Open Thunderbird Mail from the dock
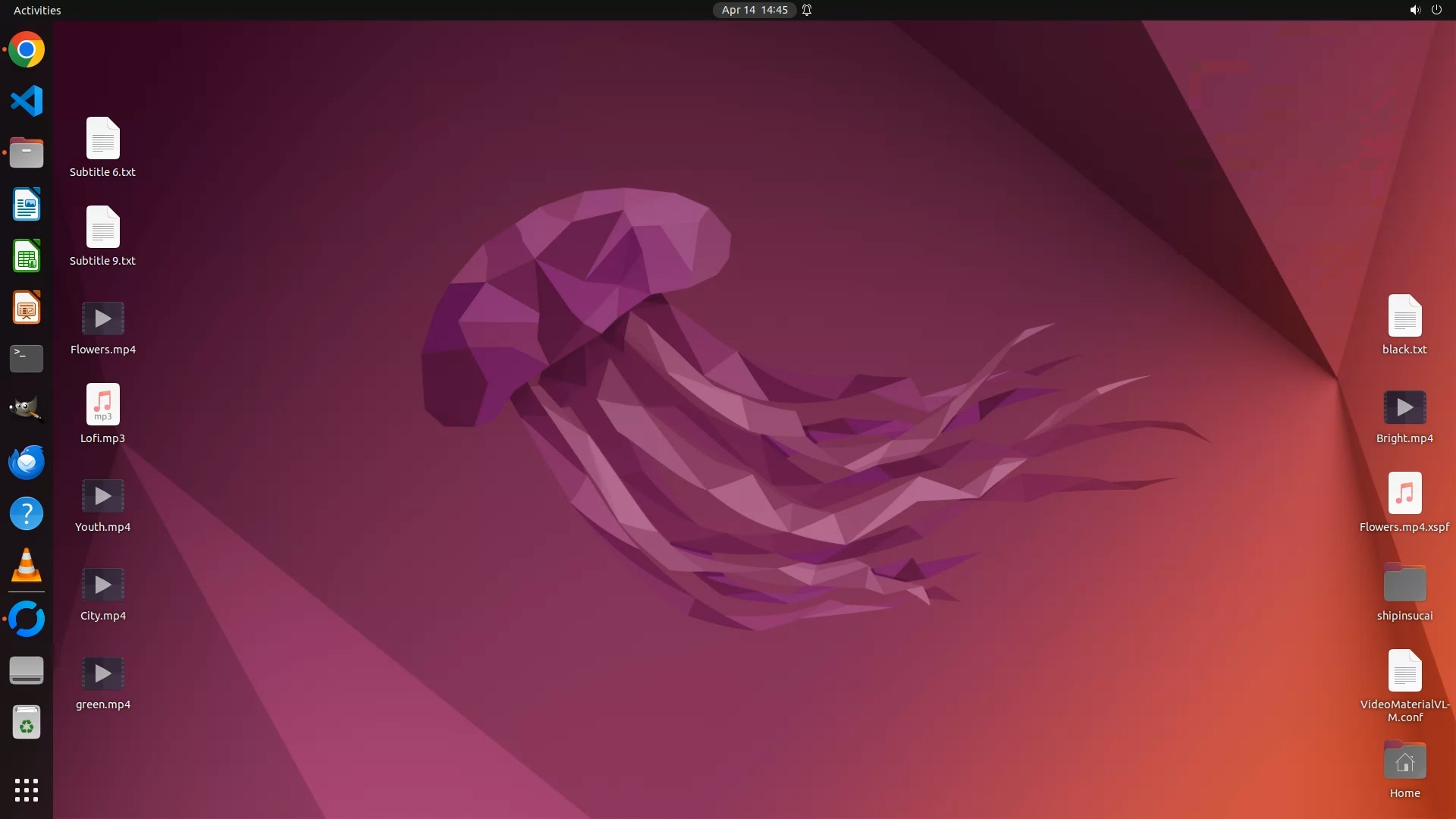 tap(27, 462)
